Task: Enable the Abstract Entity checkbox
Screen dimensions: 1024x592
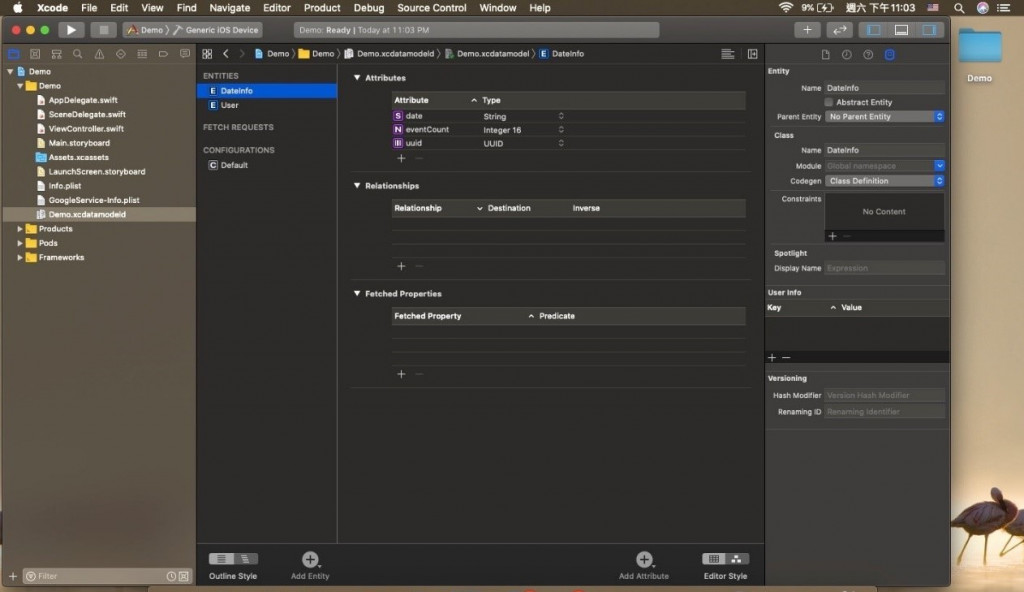Action: click(829, 102)
